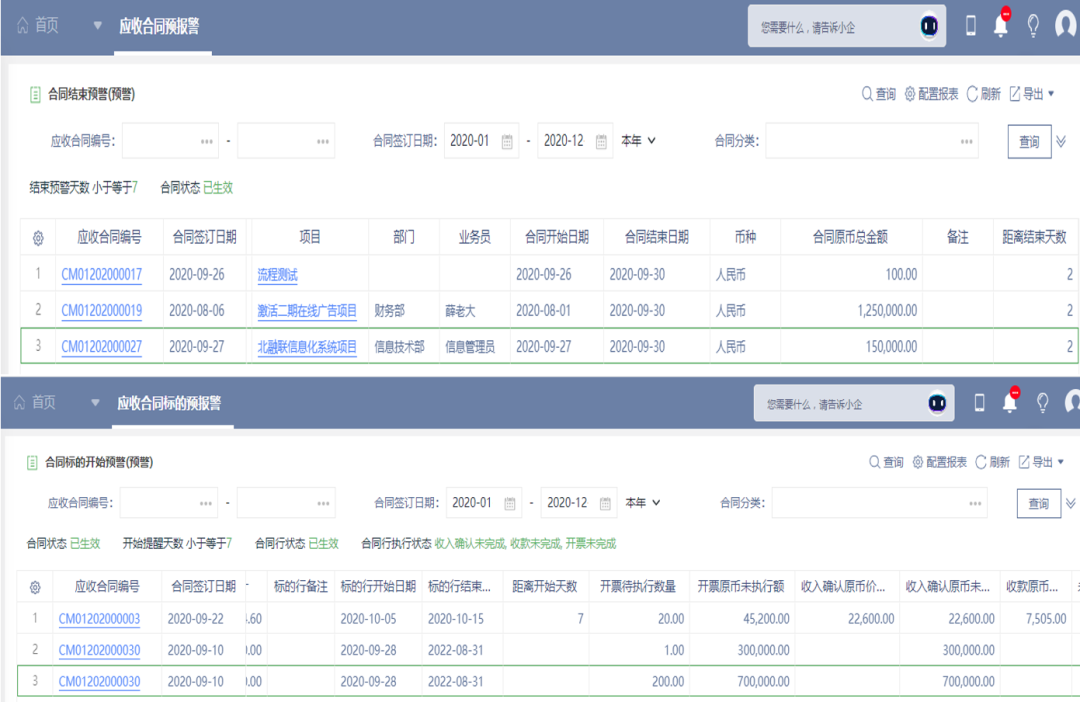
Task: Open 配置报表 in the 合同结束预警 toolbar
Action: (931, 94)
